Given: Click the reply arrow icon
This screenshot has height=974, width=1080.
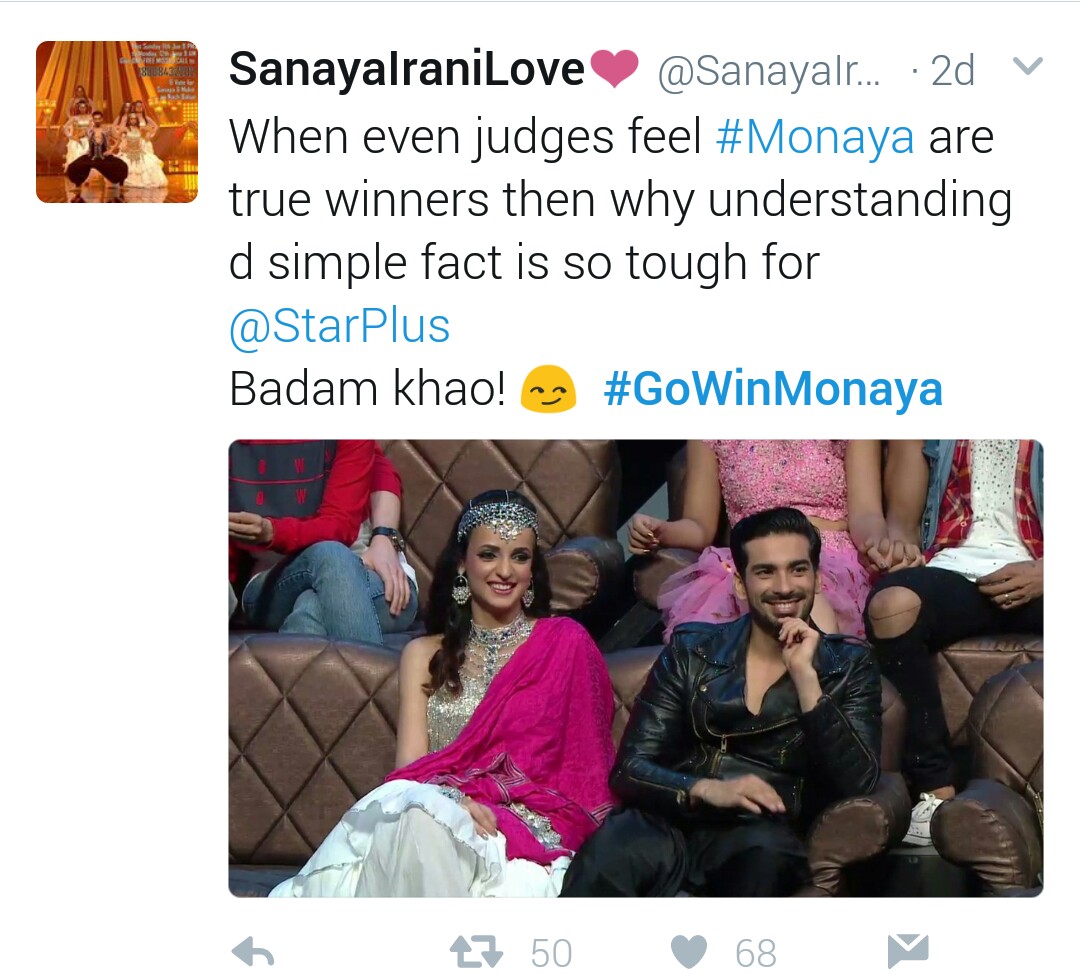Looking at the screenshot, I should point(253,953).
